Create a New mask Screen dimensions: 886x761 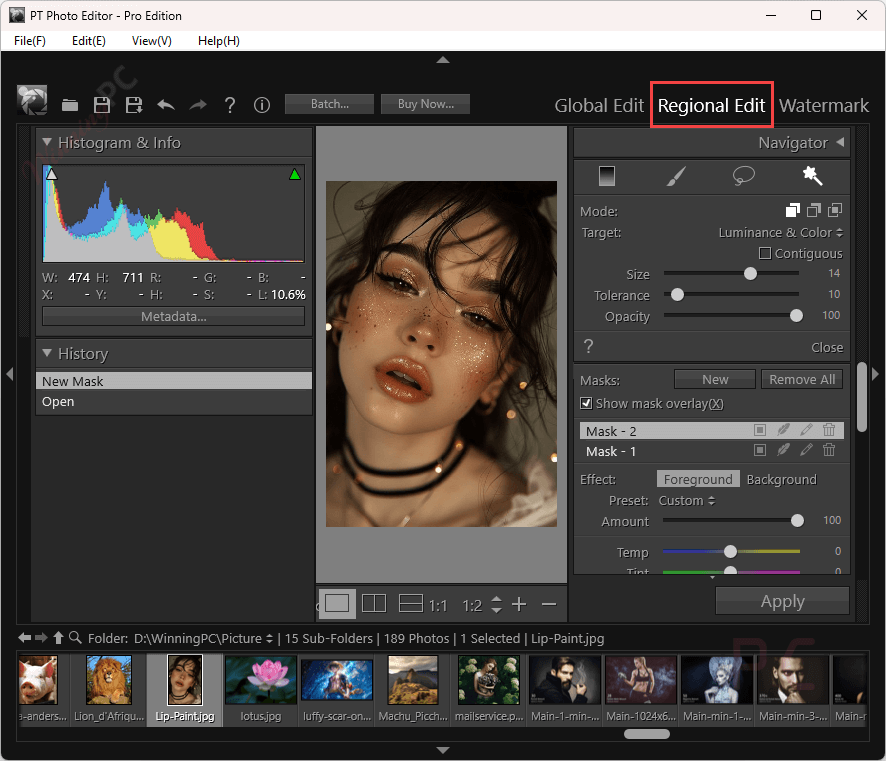(x=715, y=380)
